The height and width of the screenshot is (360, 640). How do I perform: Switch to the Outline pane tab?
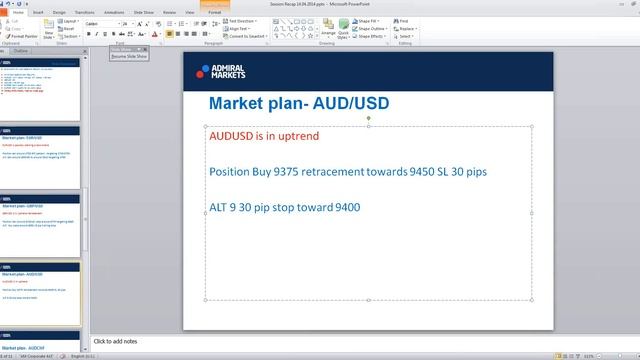pos(20,51)
